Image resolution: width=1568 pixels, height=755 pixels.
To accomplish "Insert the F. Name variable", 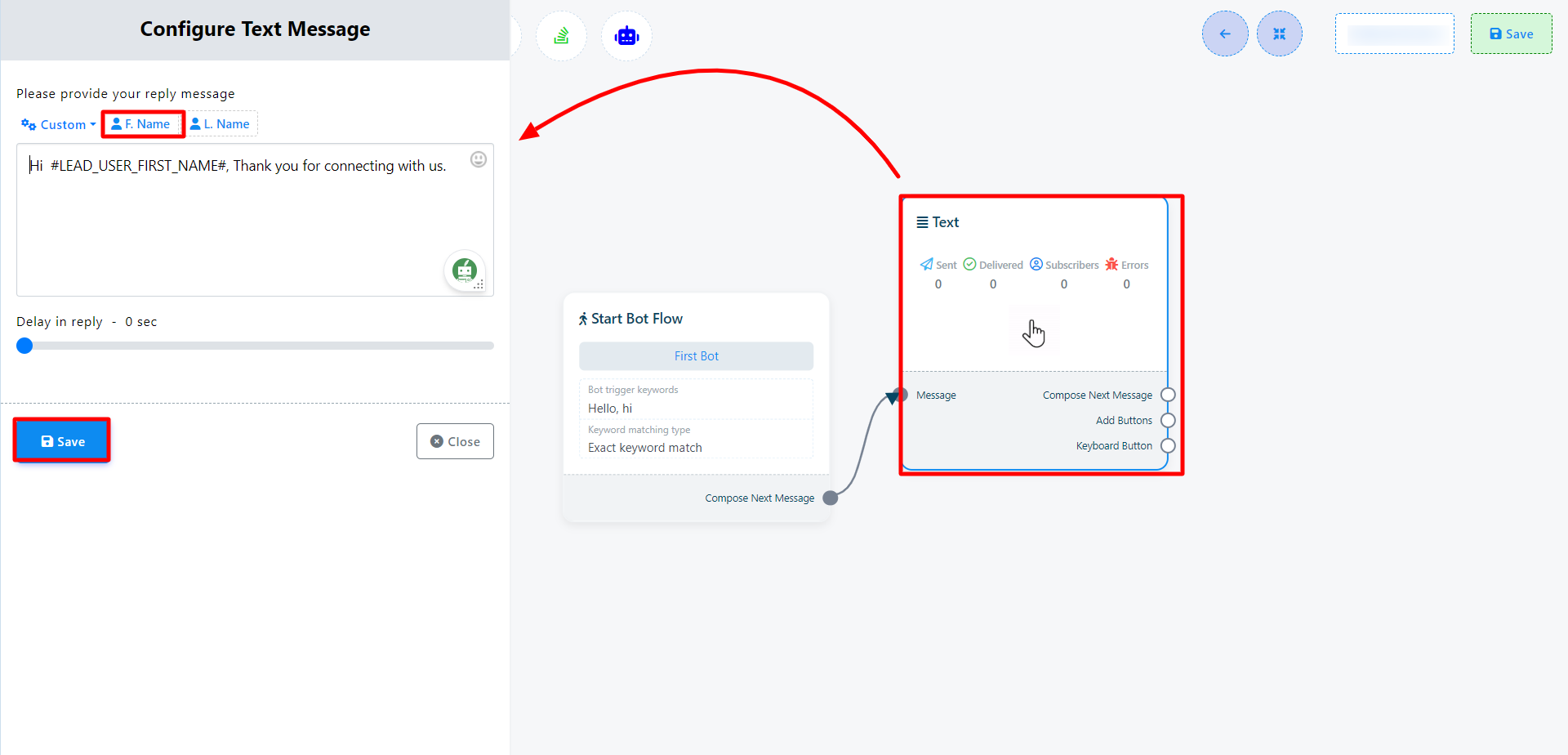I will [x=142, y=124].
